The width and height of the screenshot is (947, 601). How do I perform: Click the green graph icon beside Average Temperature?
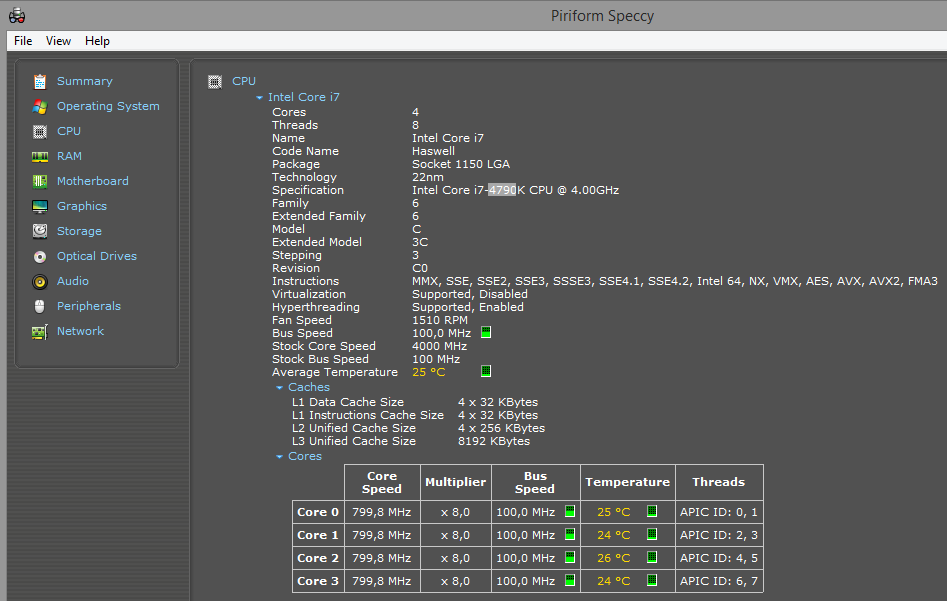pos(486,371)
